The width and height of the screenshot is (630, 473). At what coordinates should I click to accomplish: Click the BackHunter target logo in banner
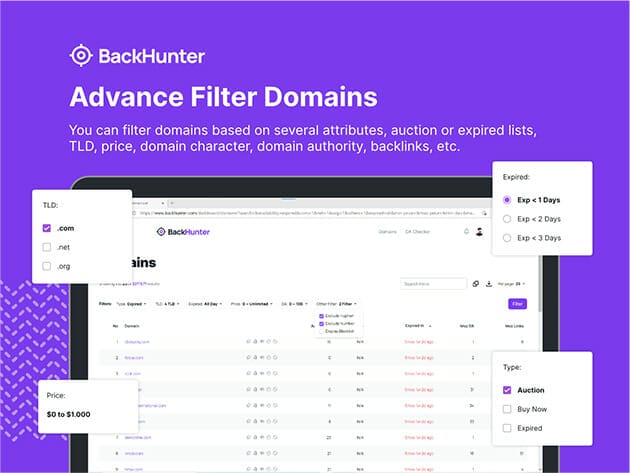(81, 55)
